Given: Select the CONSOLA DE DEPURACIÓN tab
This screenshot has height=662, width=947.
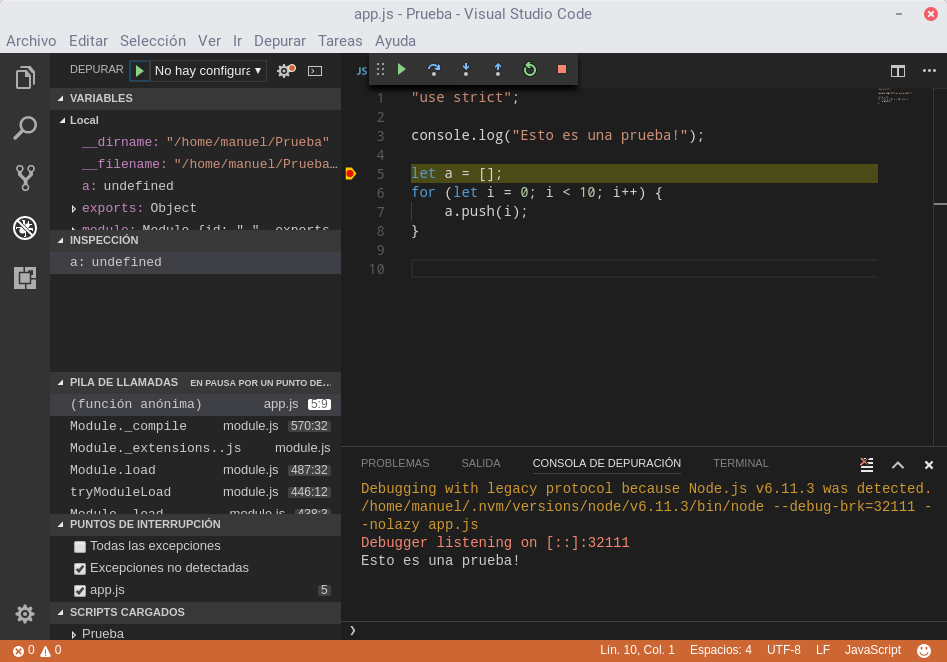Looking at the screenshot, I should coord(606,463).
